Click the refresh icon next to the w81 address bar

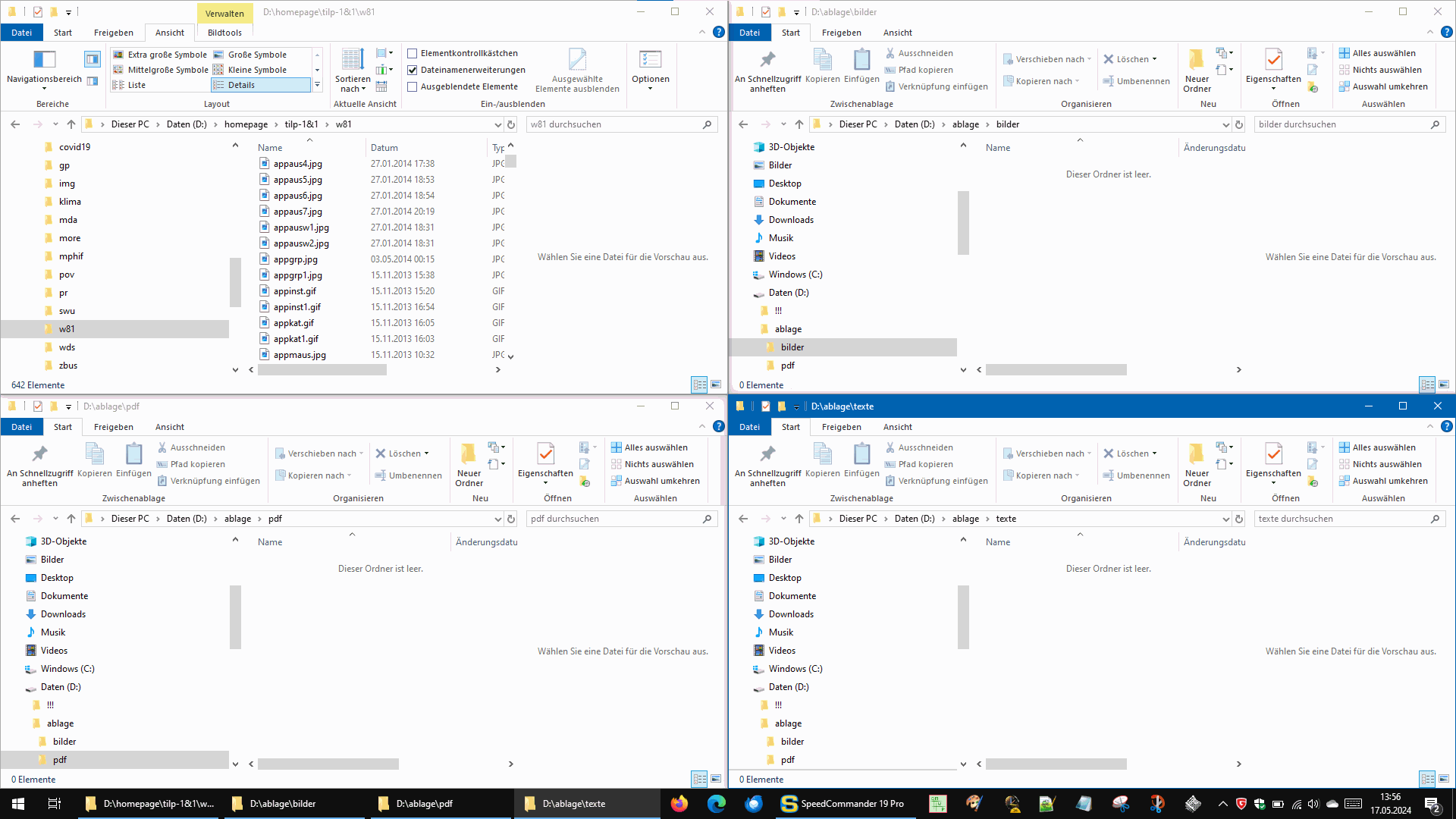[x=511, y=124]
